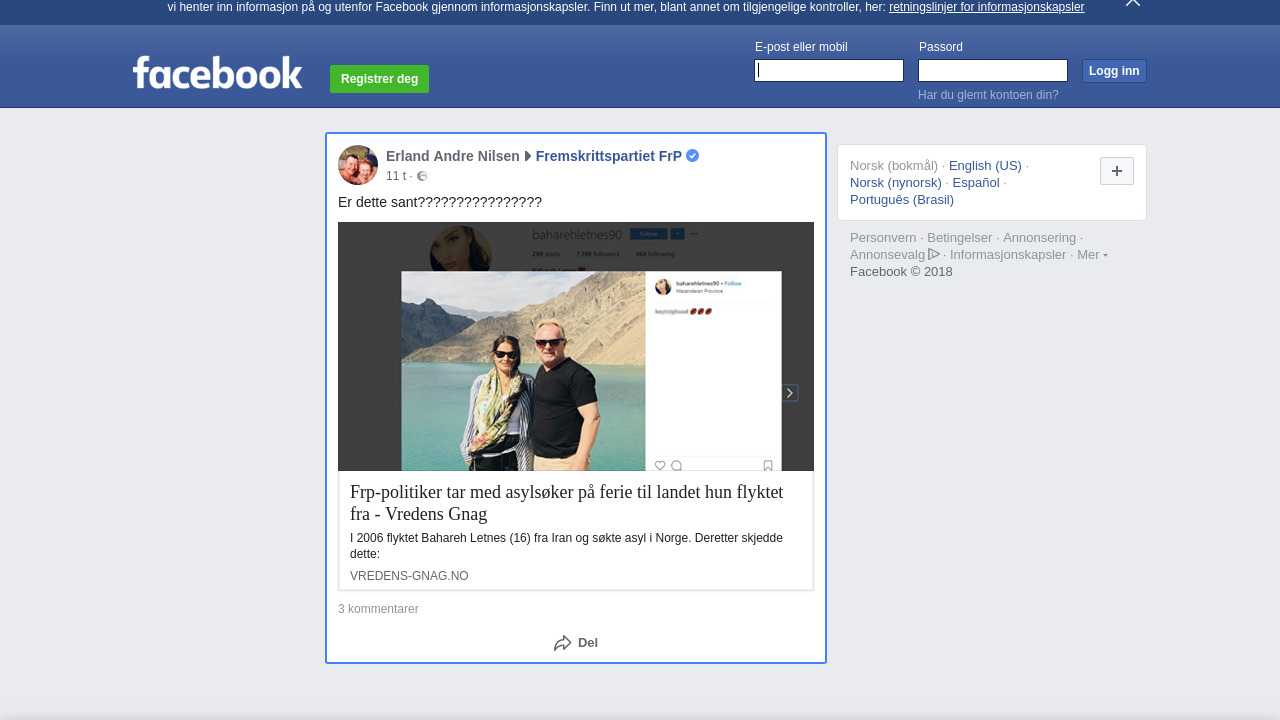
Task: Click the Norsk (bokmål) language text
Action: (894, 166)
